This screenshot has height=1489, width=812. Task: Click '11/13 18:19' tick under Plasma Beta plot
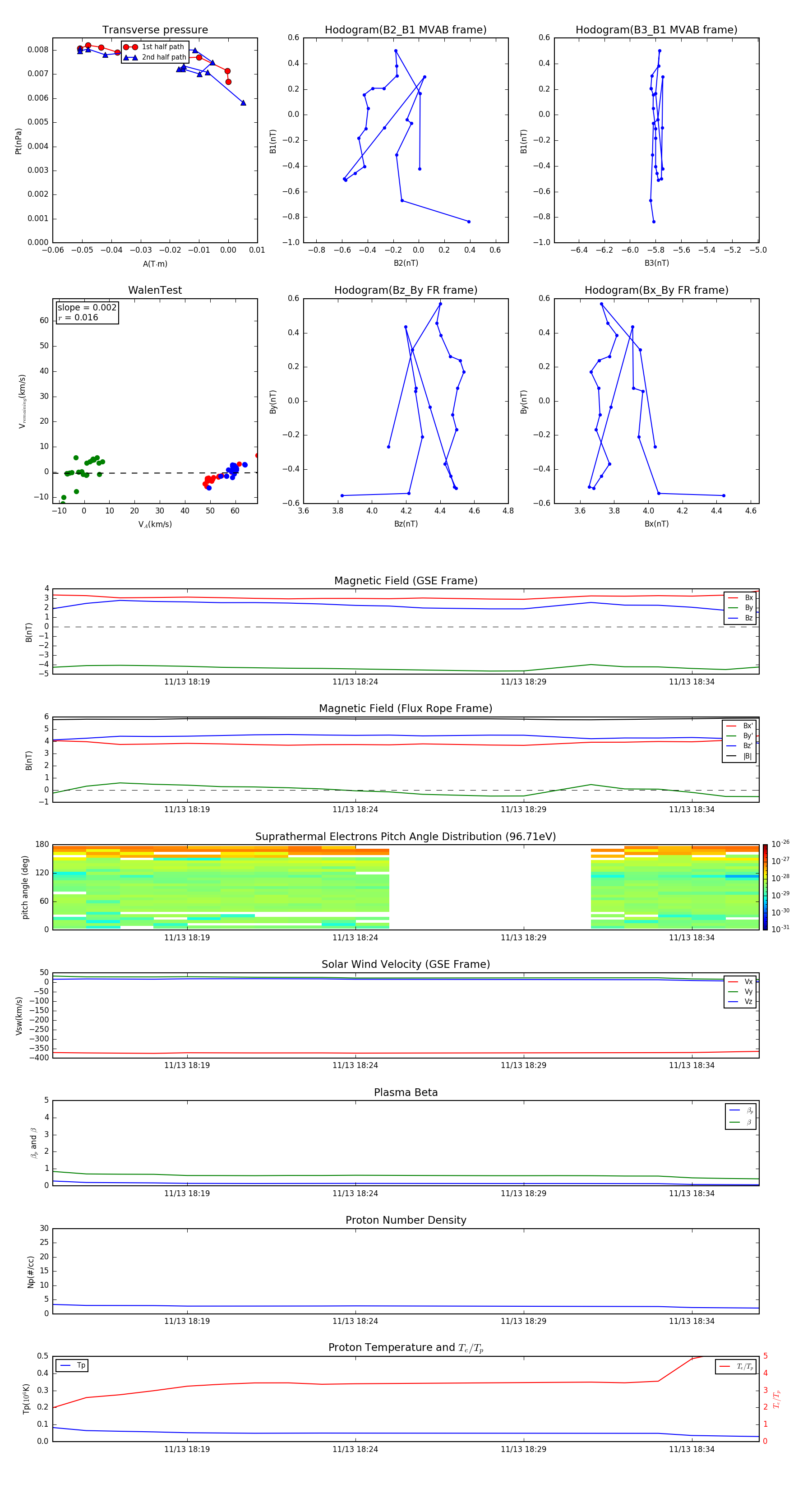[187, 1193]
